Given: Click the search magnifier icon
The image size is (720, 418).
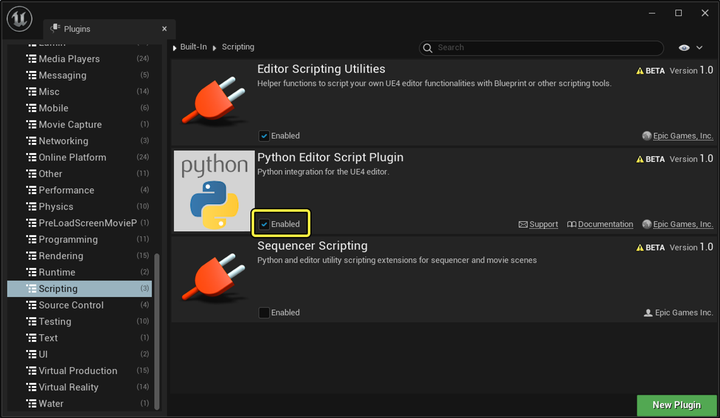Looking at the screenshot, I should point(428,48).
